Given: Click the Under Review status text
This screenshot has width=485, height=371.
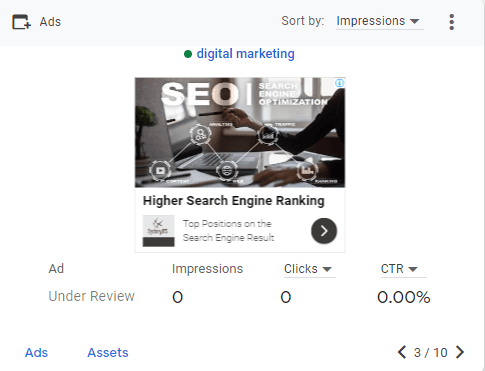Looking at the screenshot, I should [91, 296].
